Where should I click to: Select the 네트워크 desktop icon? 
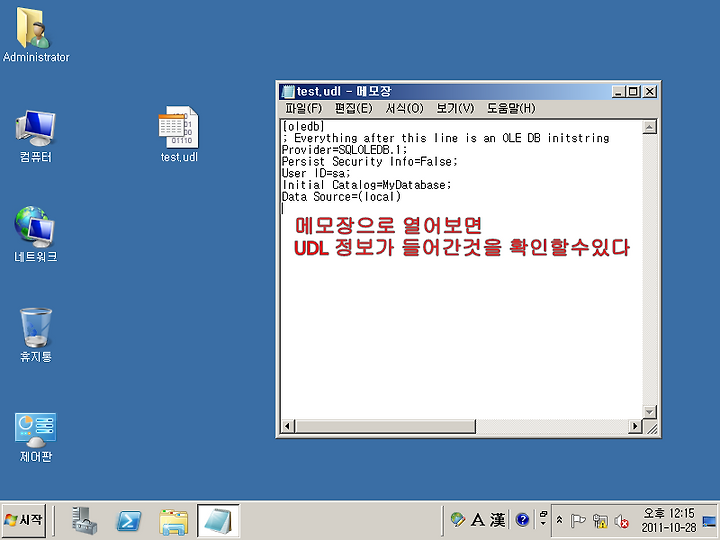tap(35, 234)
